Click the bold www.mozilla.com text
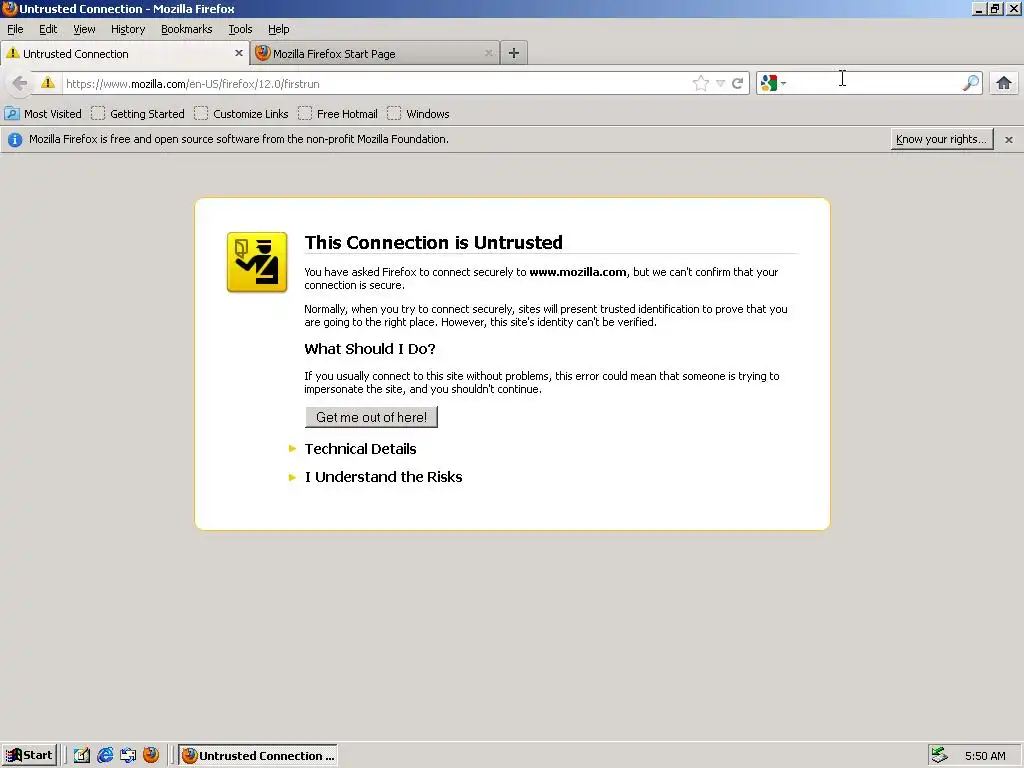The height and width of the screenshot is (768, 1024). tap(578, 272)
